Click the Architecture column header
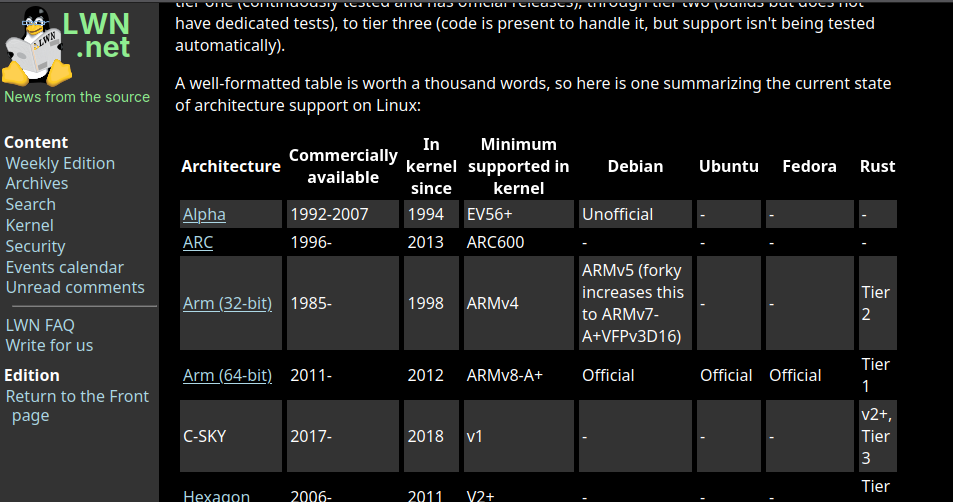The height and width of the screenshot is (502, 953). coord(231,166)
